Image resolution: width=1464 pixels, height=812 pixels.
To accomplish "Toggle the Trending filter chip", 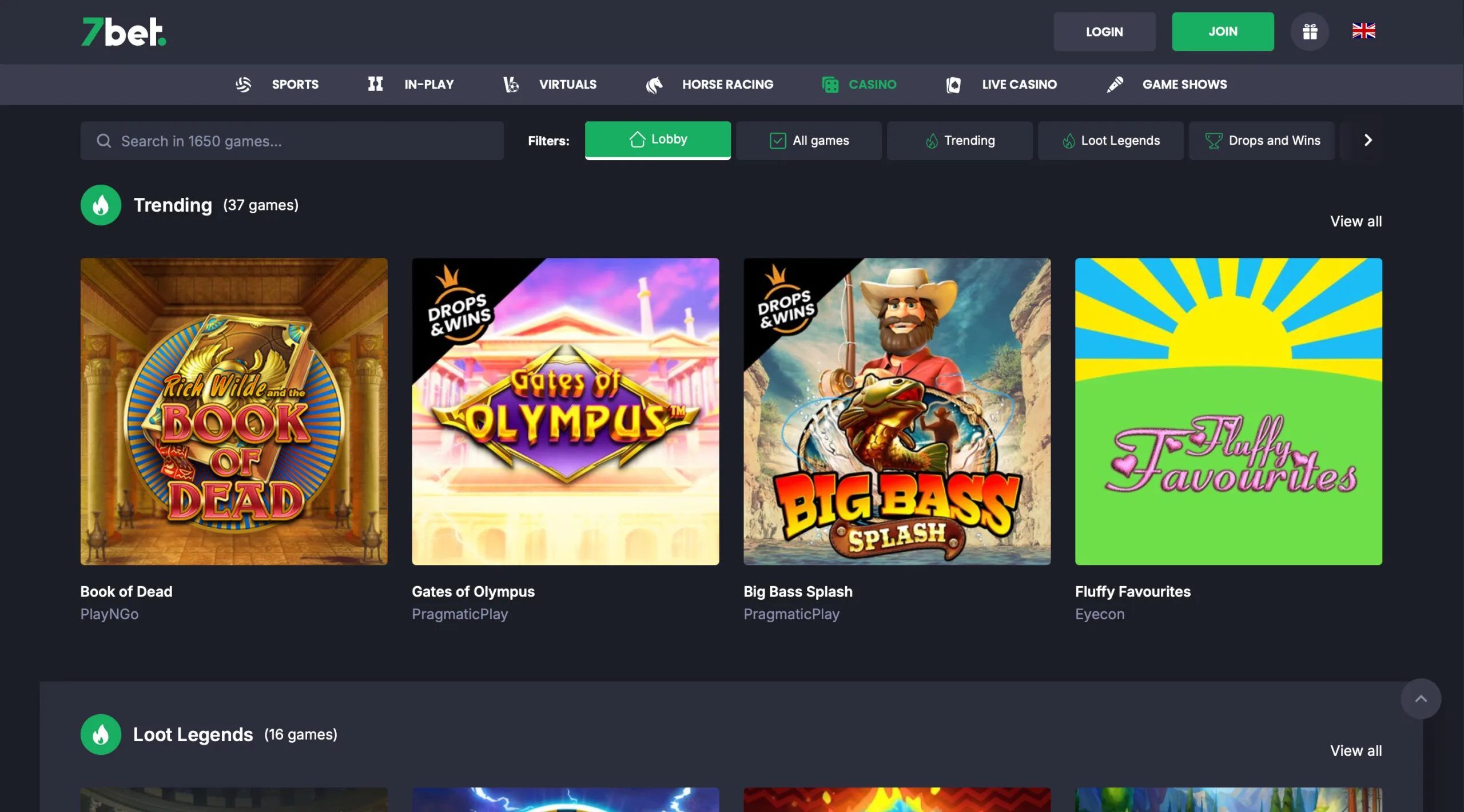I will [x=960, y=140].
